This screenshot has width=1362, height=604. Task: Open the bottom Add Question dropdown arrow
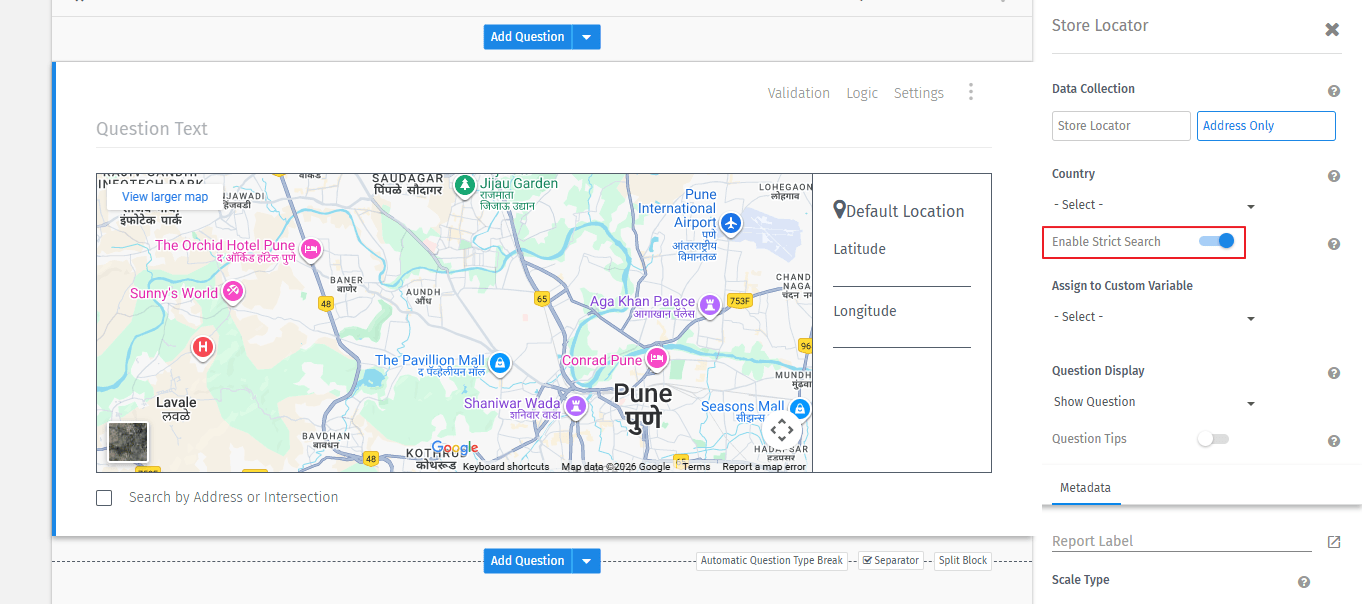coord(587,561)
